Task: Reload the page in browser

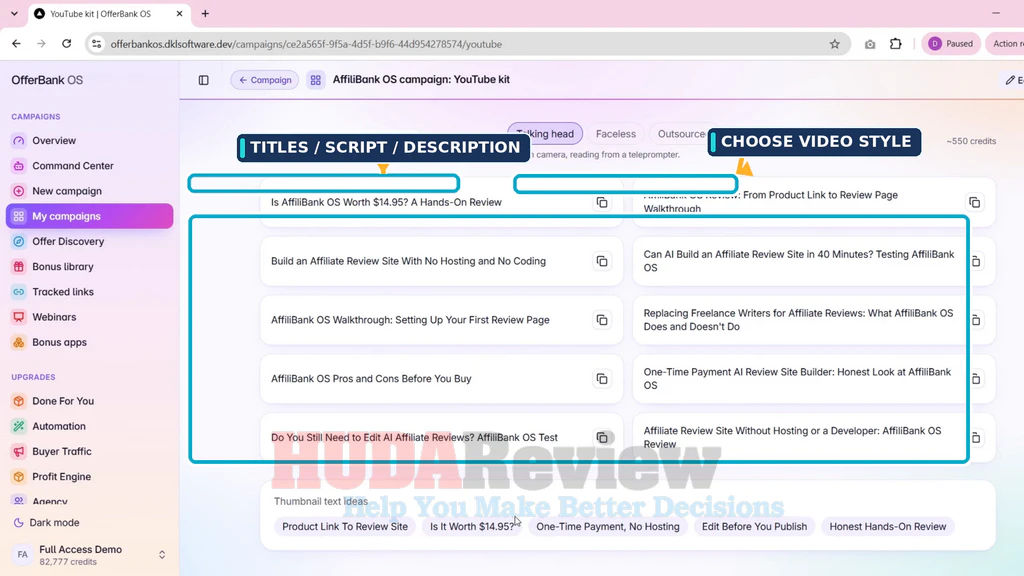Action: [67, 44]
